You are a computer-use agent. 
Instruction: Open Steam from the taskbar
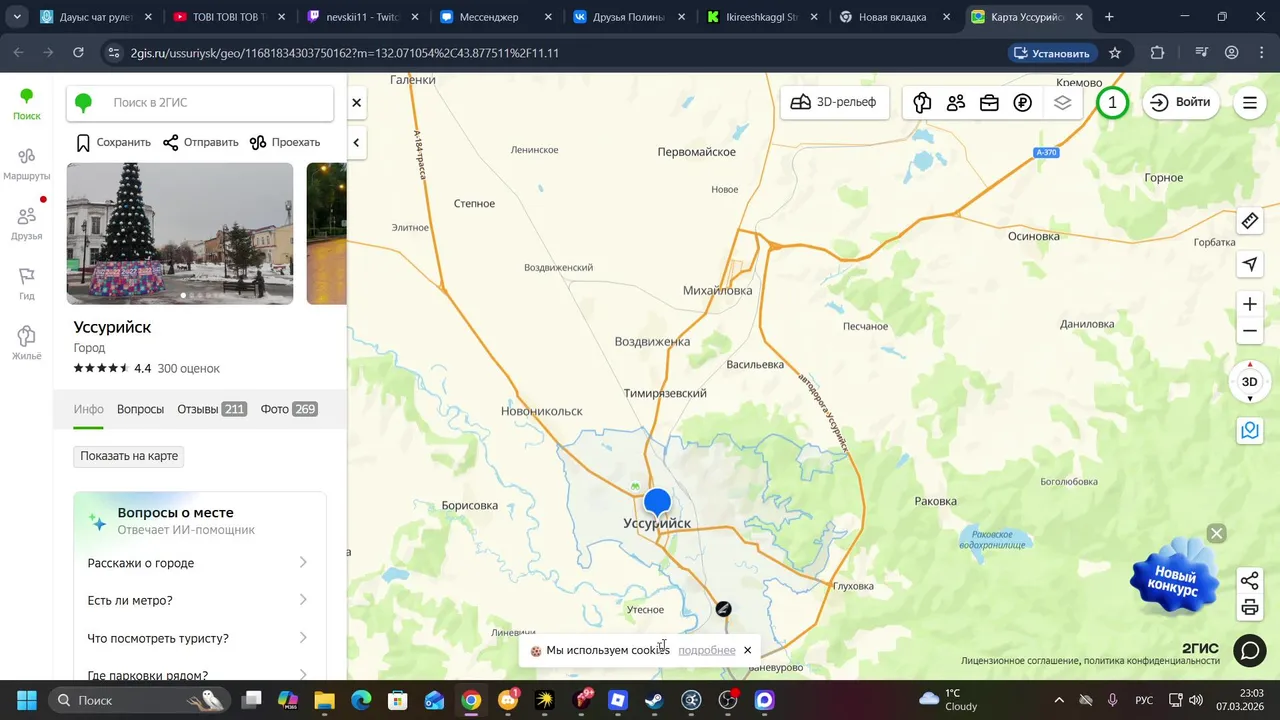tap(654, 700)
